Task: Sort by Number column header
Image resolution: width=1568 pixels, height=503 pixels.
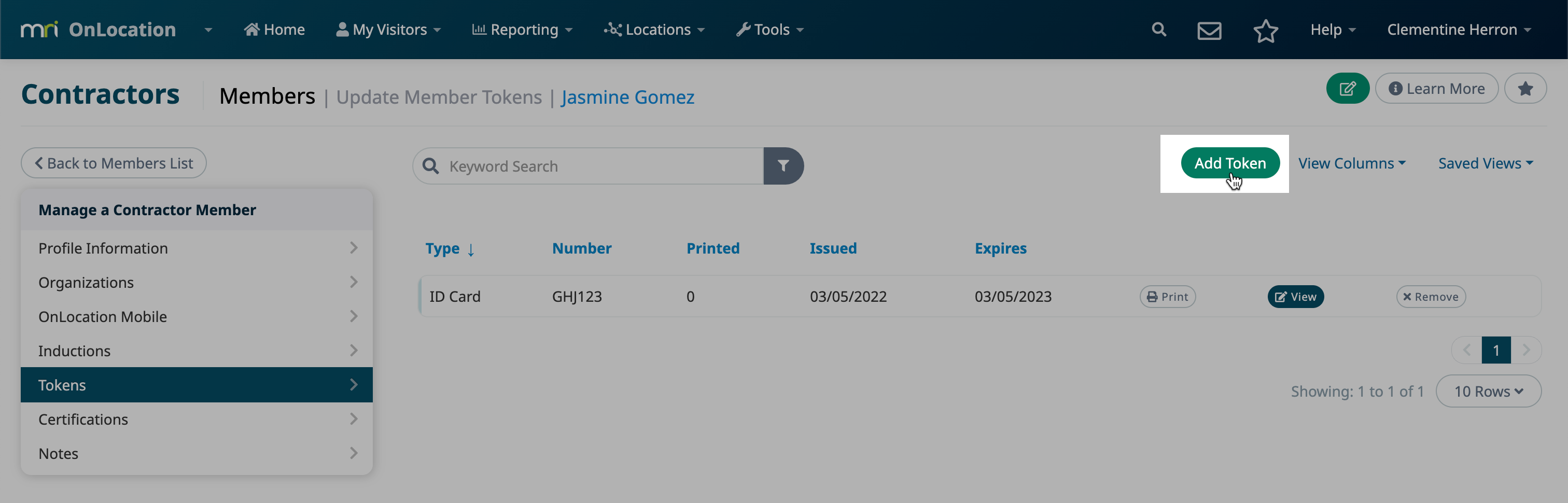Action: (581, 248)
